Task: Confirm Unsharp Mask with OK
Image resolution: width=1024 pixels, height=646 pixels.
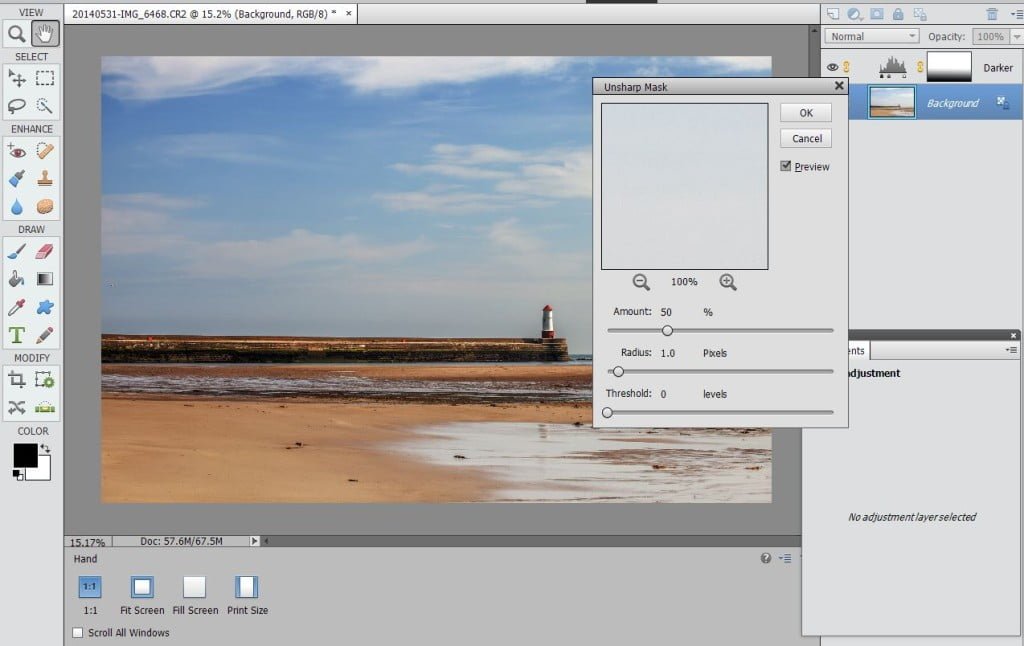Action: click(x=806, y=113)
